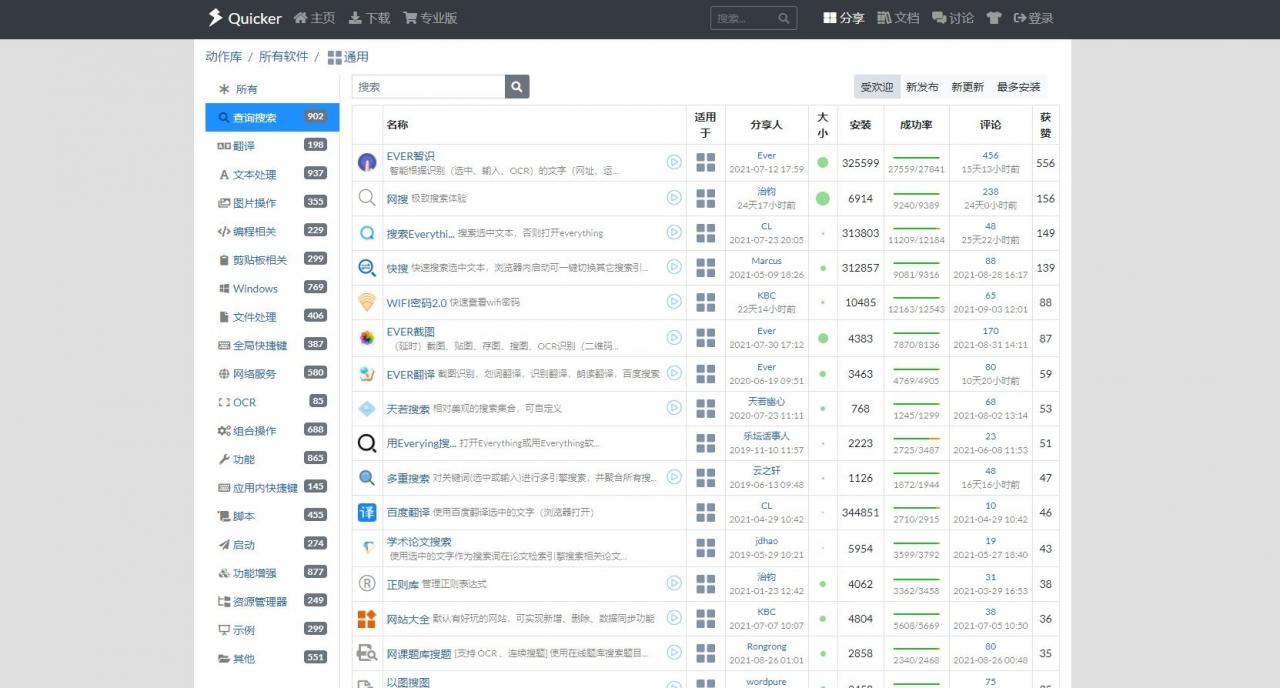Viewport: 1280px width, 688px height.
Task: Open the EVER截图 action
Action: pos(411,332)
